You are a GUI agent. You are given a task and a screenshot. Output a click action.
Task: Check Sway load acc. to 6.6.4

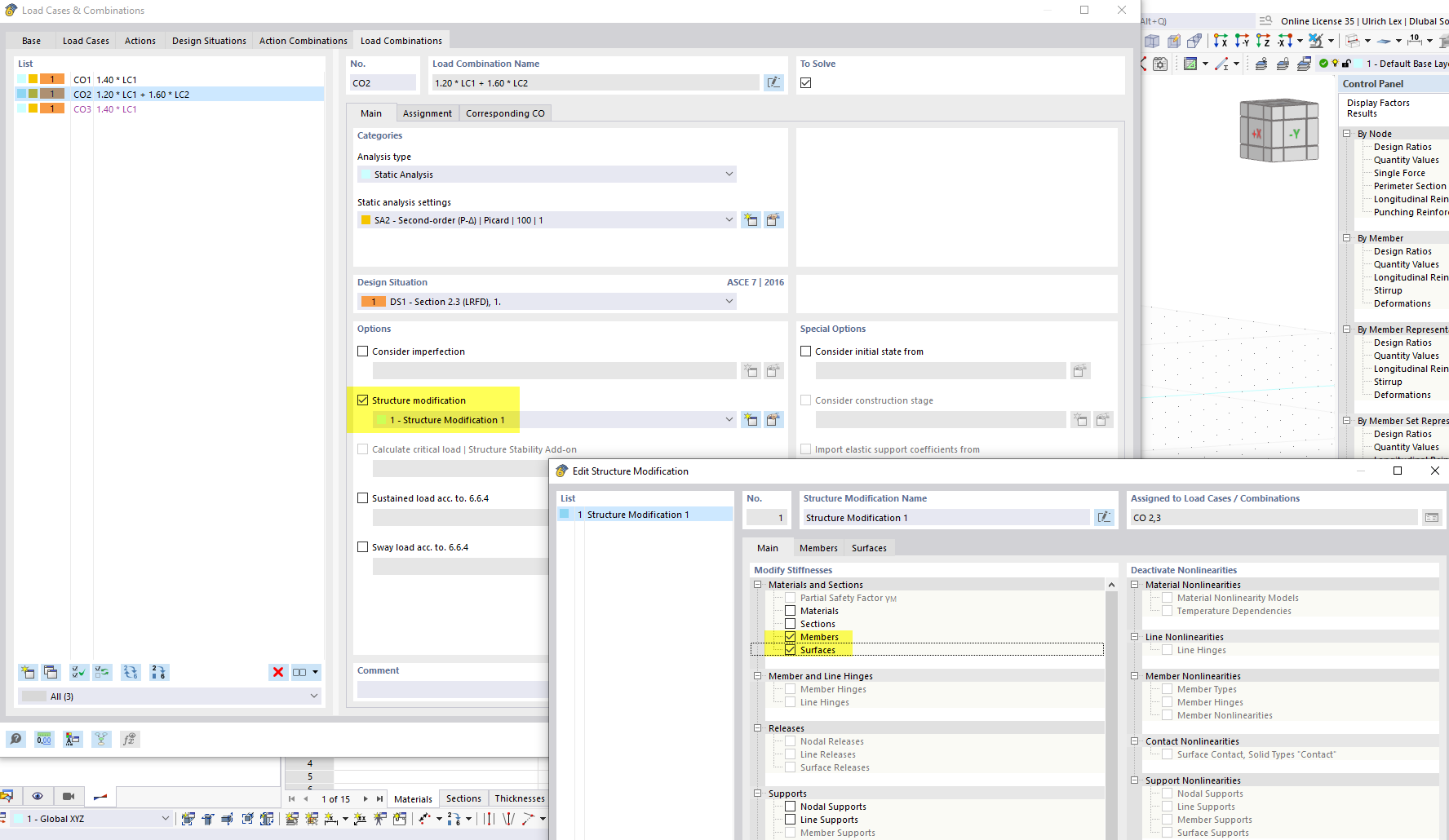tap(363, 547)
